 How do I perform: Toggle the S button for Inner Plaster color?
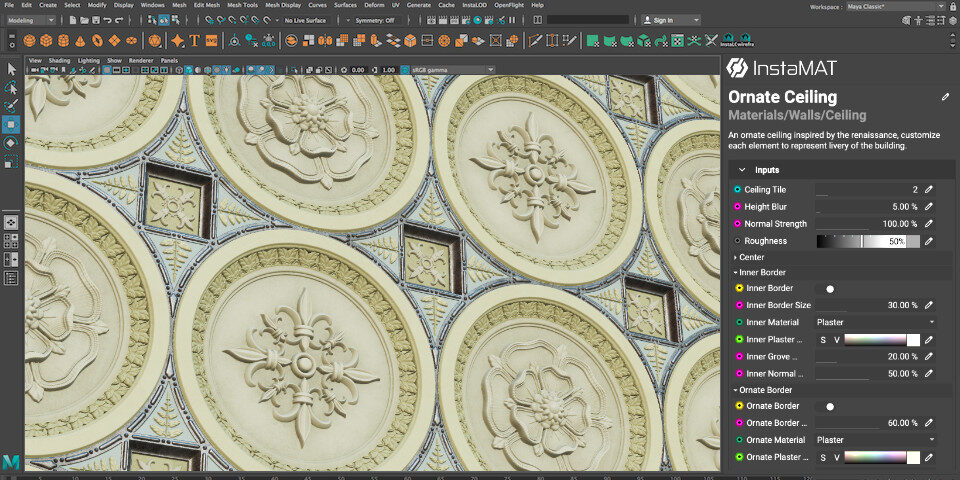[x=823, y=340]
